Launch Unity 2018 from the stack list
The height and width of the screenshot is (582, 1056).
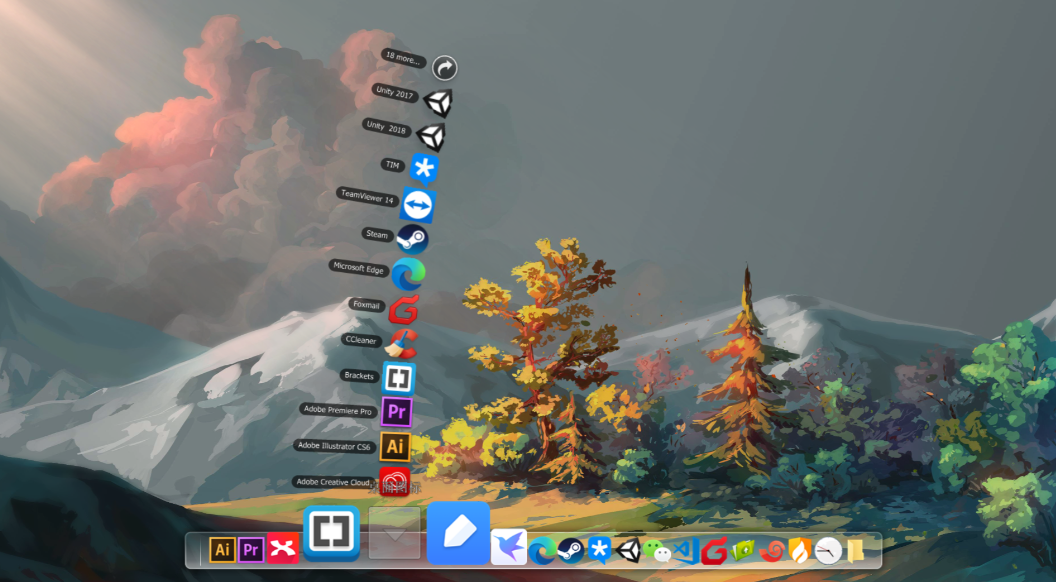point(431,137)
